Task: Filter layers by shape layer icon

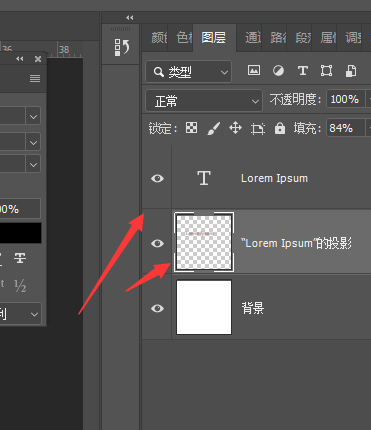Action: 326,71
